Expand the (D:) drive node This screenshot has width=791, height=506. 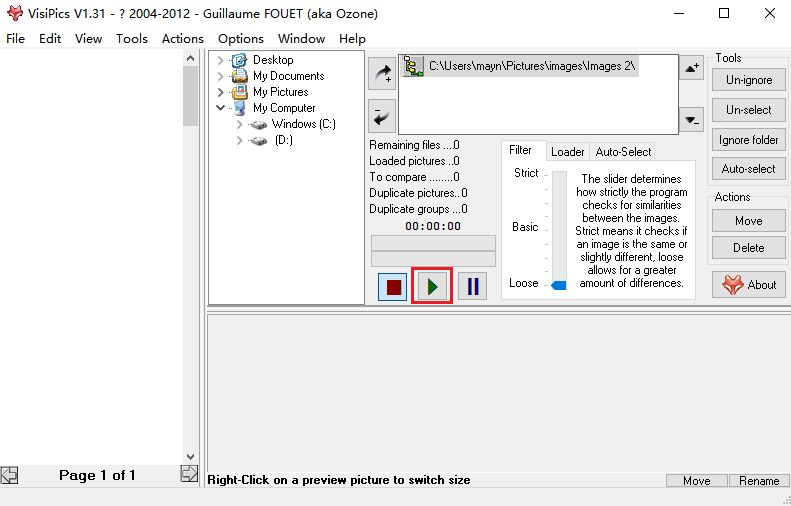pos(240,140)
